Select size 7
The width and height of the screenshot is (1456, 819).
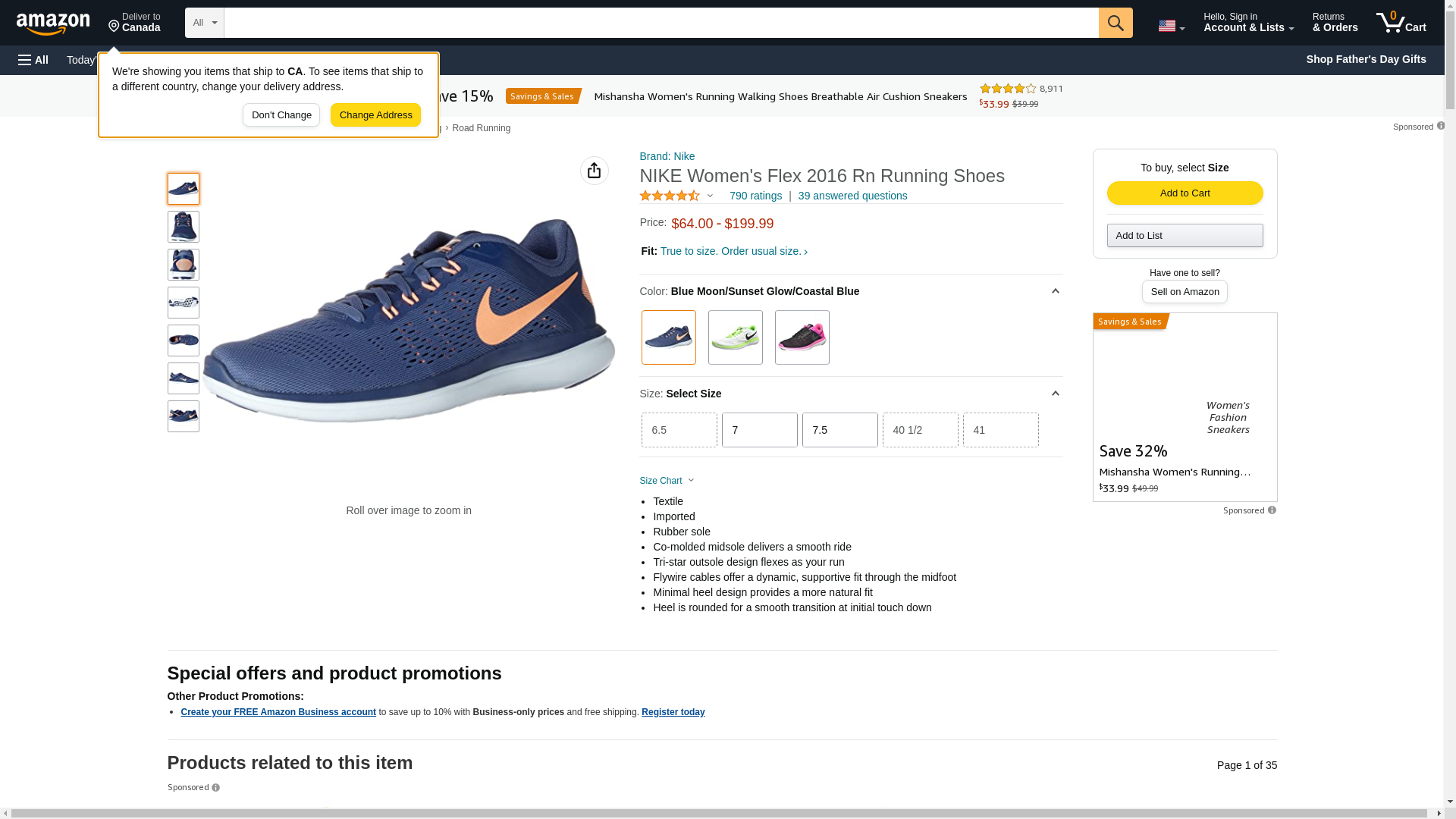[x=759, y=430]
